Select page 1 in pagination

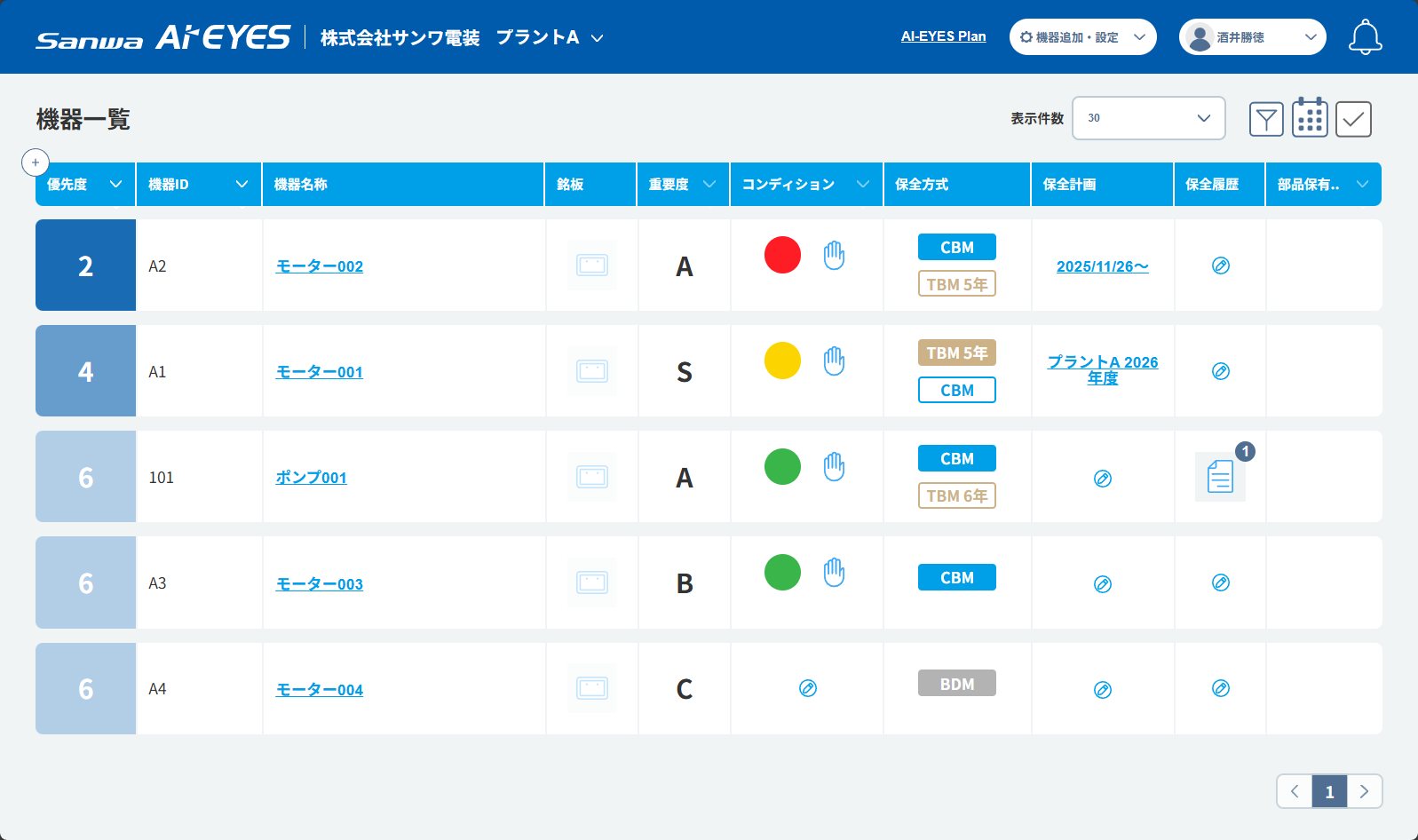(1329, 791)
